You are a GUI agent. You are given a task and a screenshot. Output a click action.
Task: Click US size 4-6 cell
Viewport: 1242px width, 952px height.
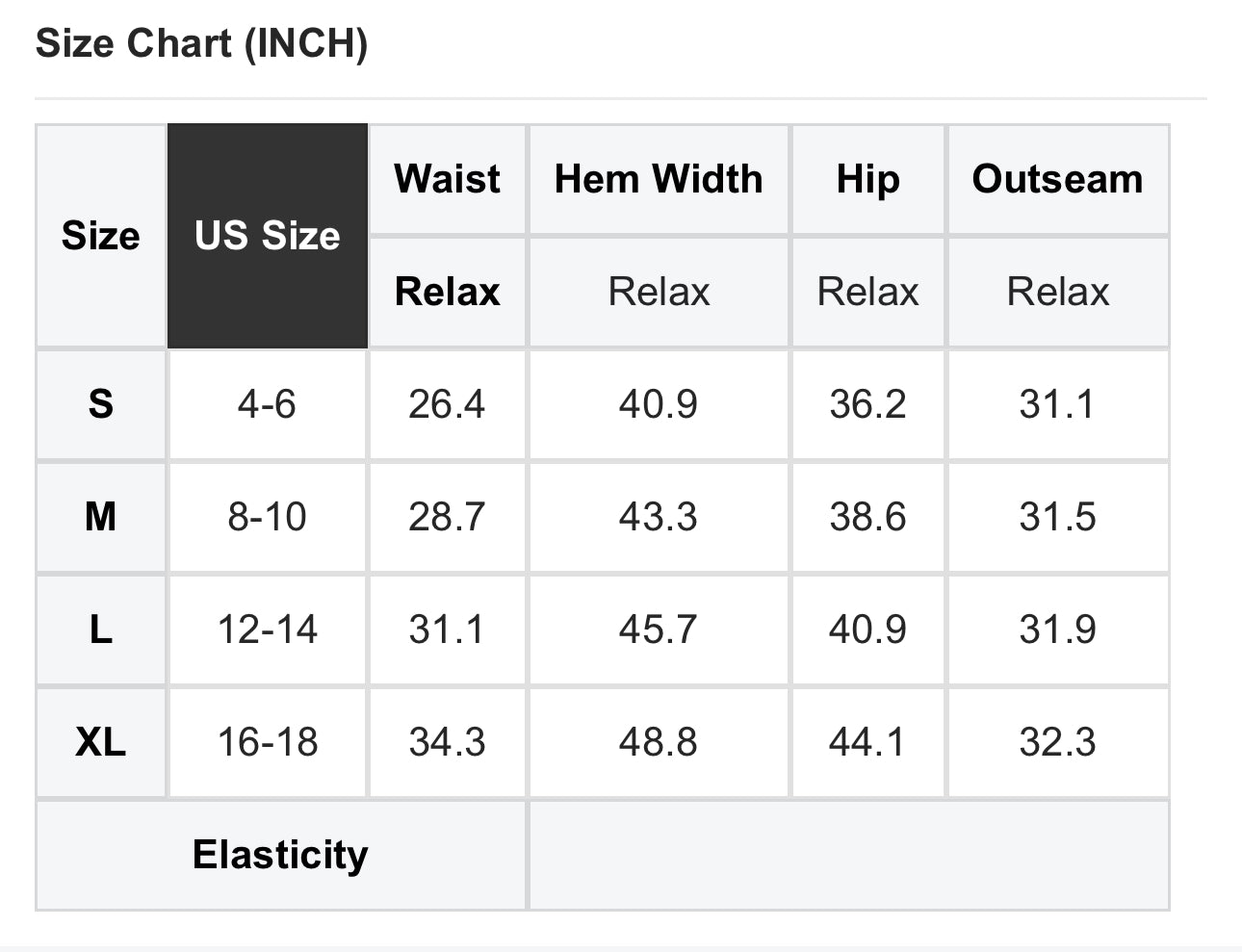(x=267, y=404)
